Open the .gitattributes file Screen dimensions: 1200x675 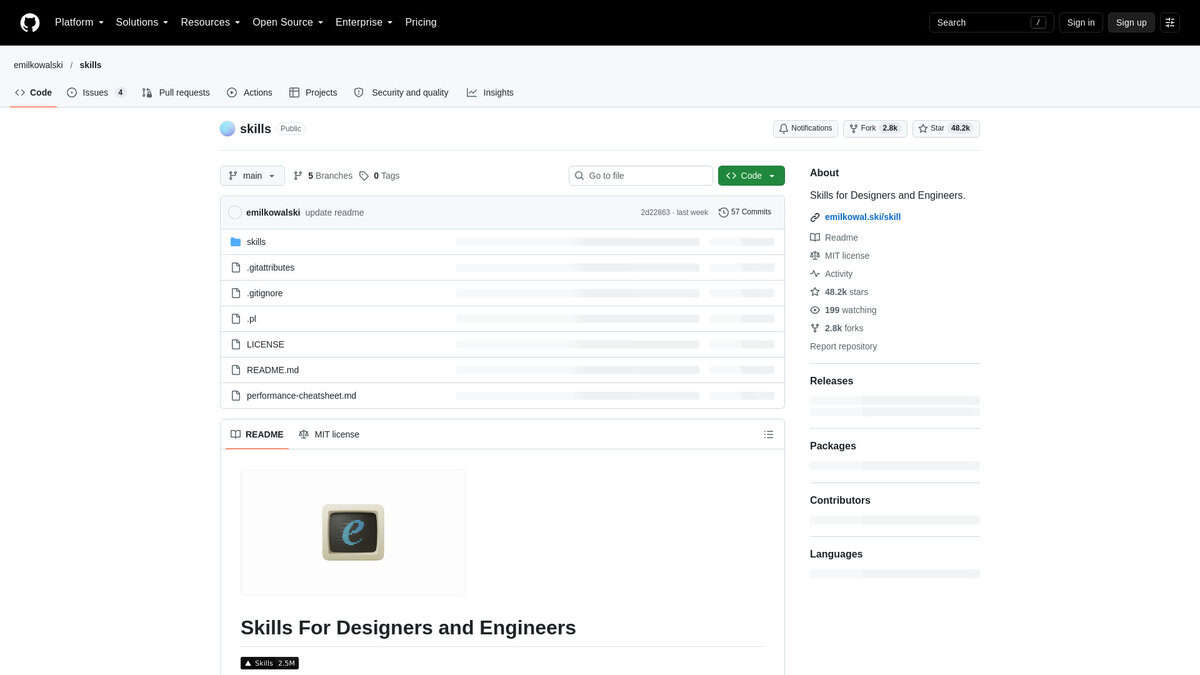click(x=270, y=268)
